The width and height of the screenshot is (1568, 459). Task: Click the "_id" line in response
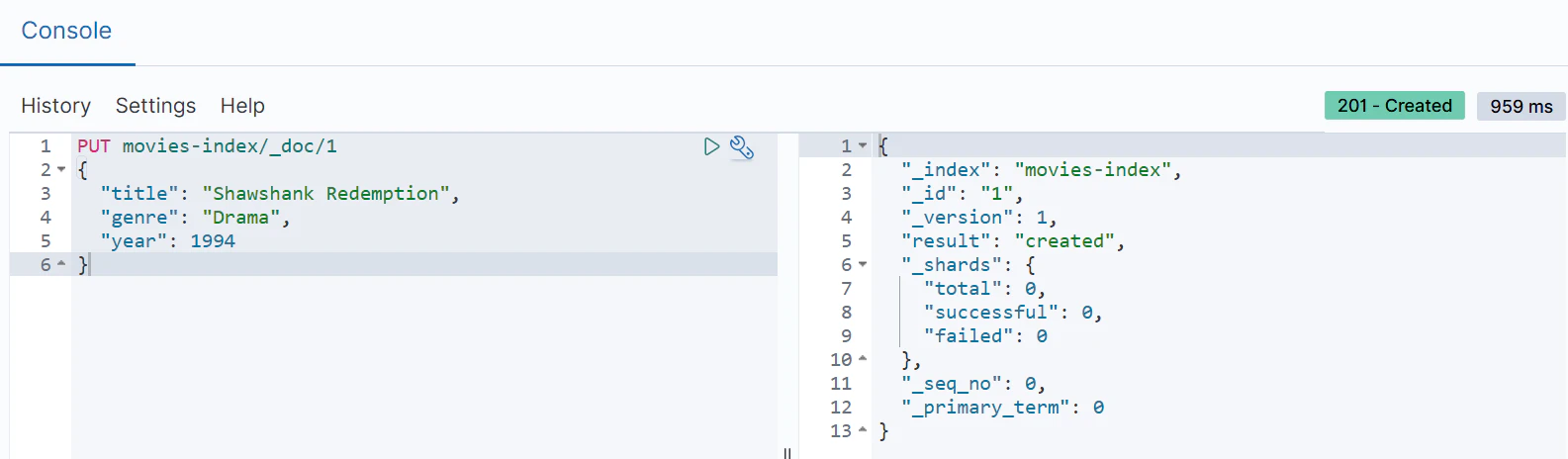(x=962, y=194)
